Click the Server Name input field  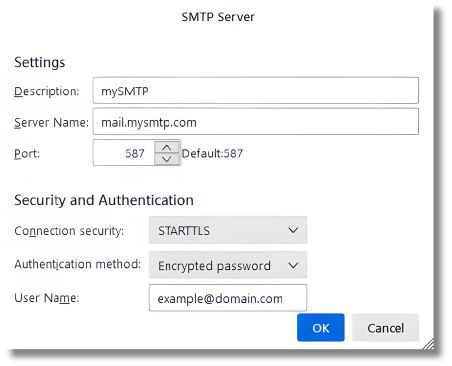[x=256, y=122]
